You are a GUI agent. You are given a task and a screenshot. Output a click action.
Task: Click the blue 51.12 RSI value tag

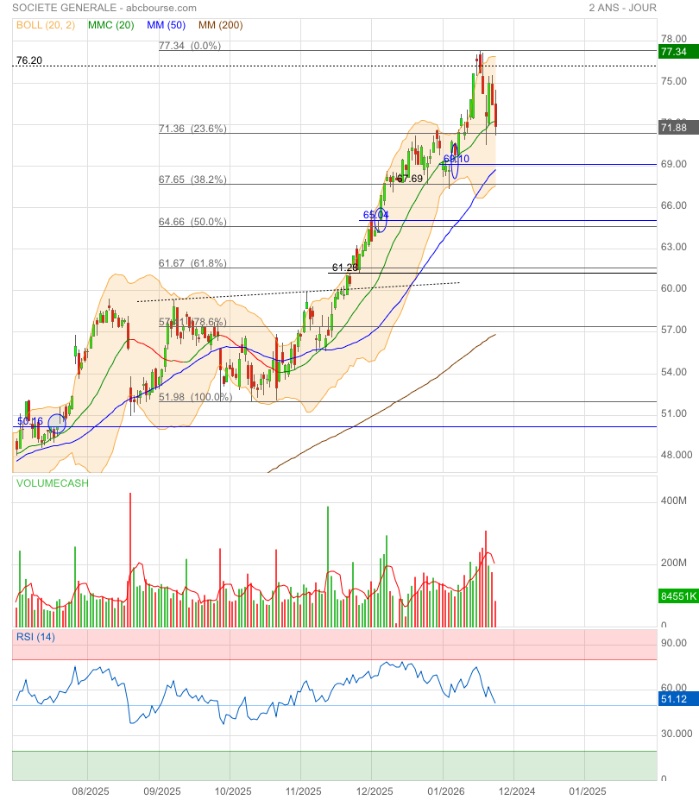[x=673, y=702]
